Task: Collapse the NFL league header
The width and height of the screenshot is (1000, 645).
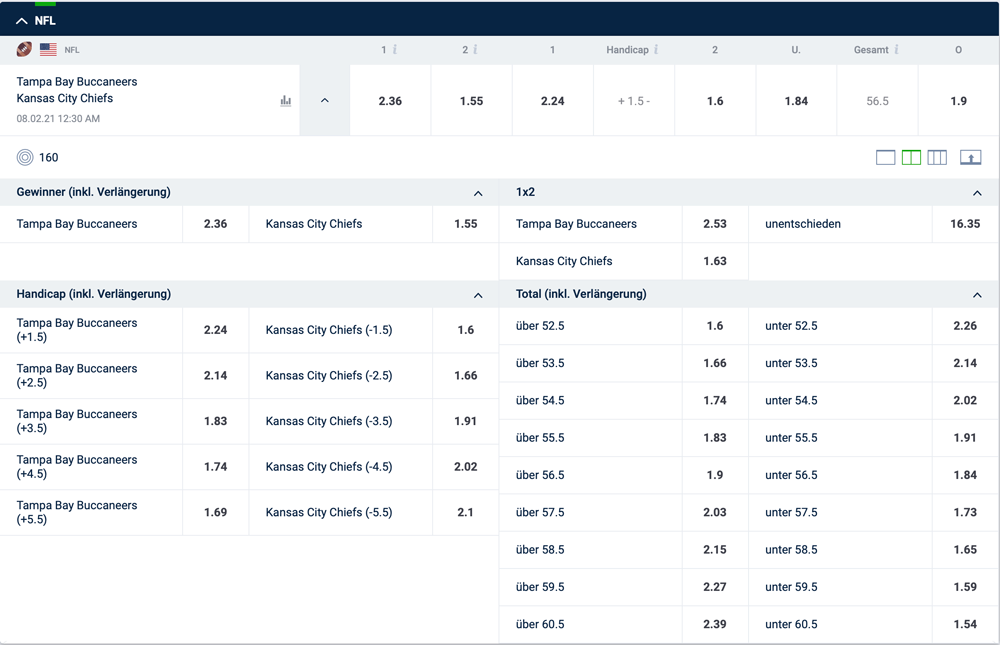Action: [22, 21]
